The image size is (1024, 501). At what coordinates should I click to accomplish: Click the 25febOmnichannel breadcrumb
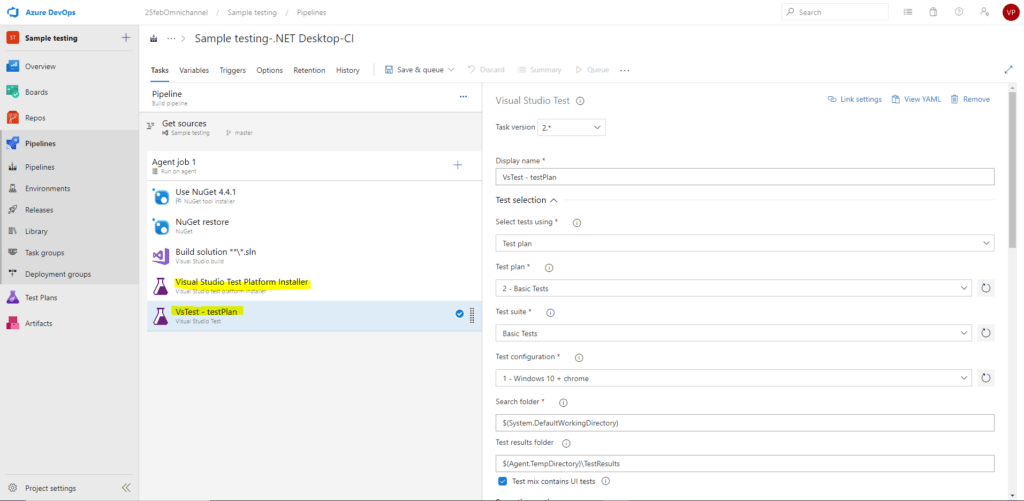(x=176, y=12)
